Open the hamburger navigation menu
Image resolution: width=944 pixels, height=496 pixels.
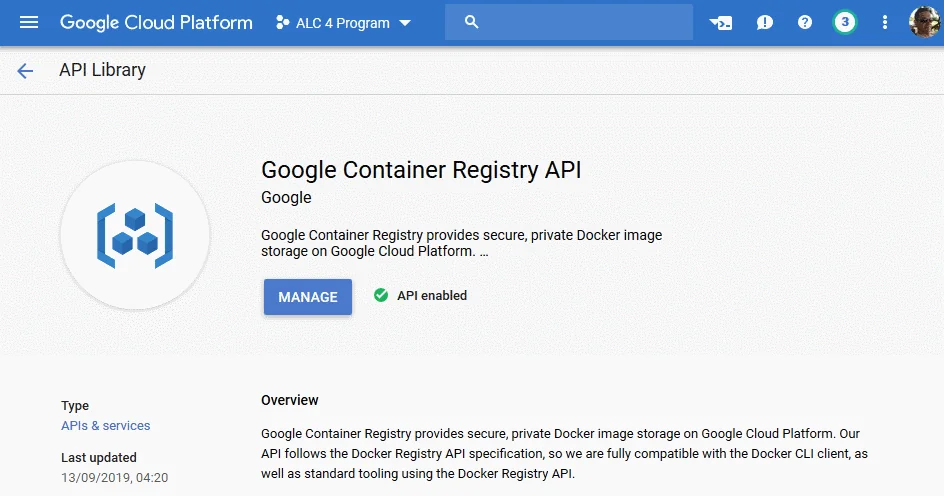[x=29, y=22]
